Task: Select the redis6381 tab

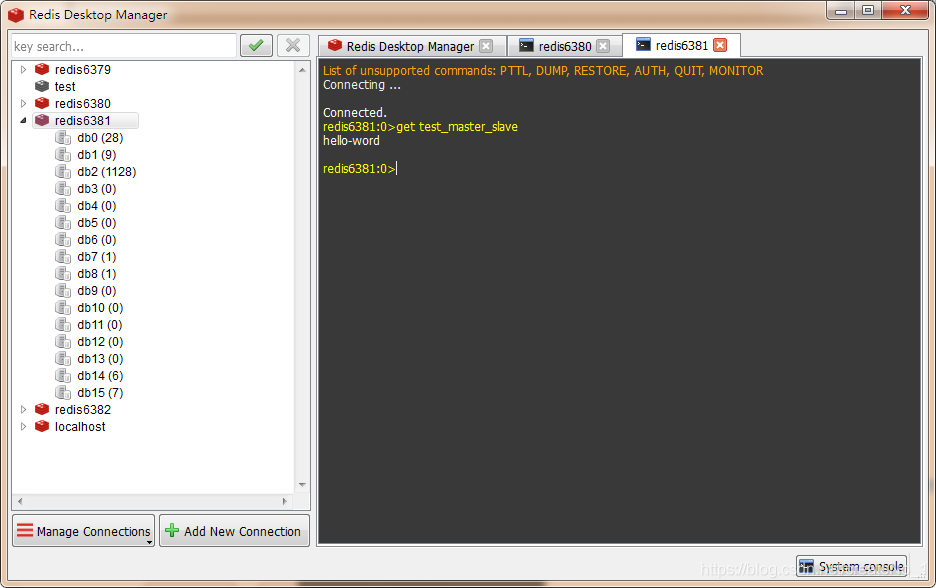Action: coord(681,45)
